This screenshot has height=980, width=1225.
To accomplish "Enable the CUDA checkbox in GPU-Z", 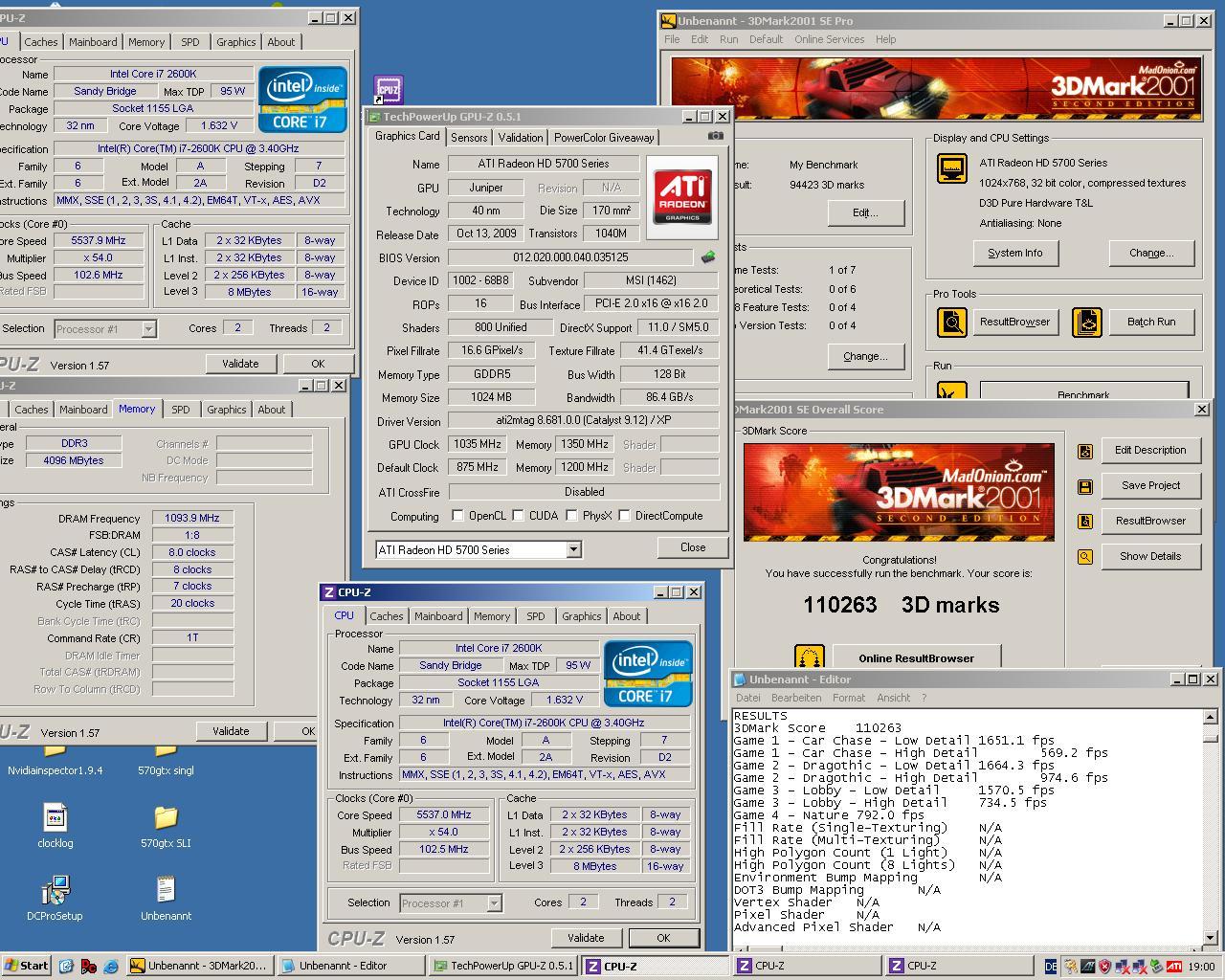I will point(518,516).
